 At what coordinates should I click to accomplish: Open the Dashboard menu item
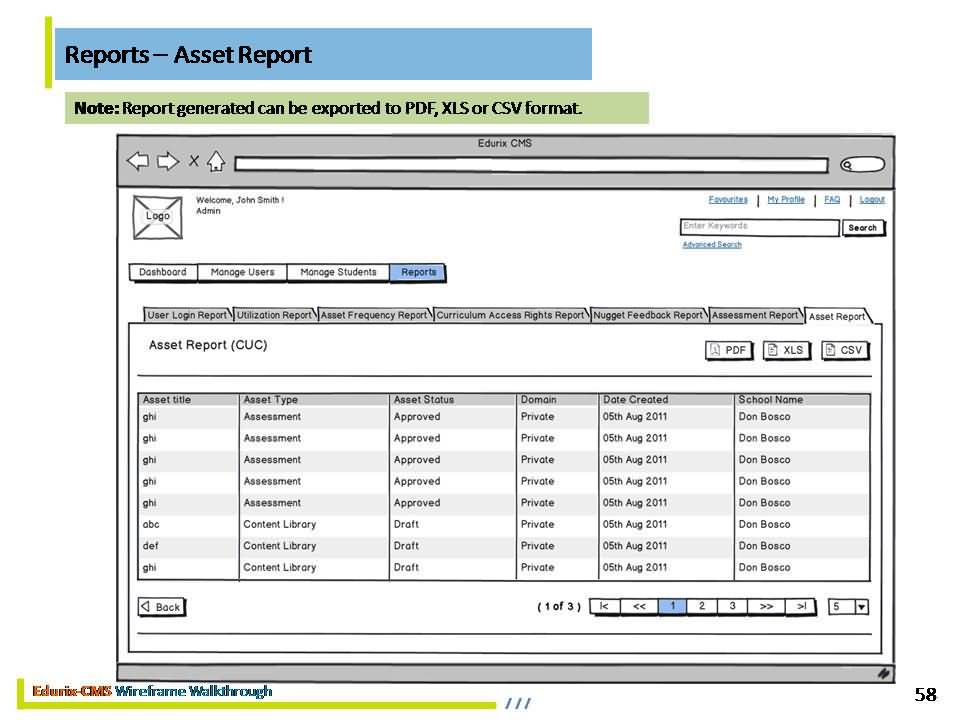coord(163,272)
